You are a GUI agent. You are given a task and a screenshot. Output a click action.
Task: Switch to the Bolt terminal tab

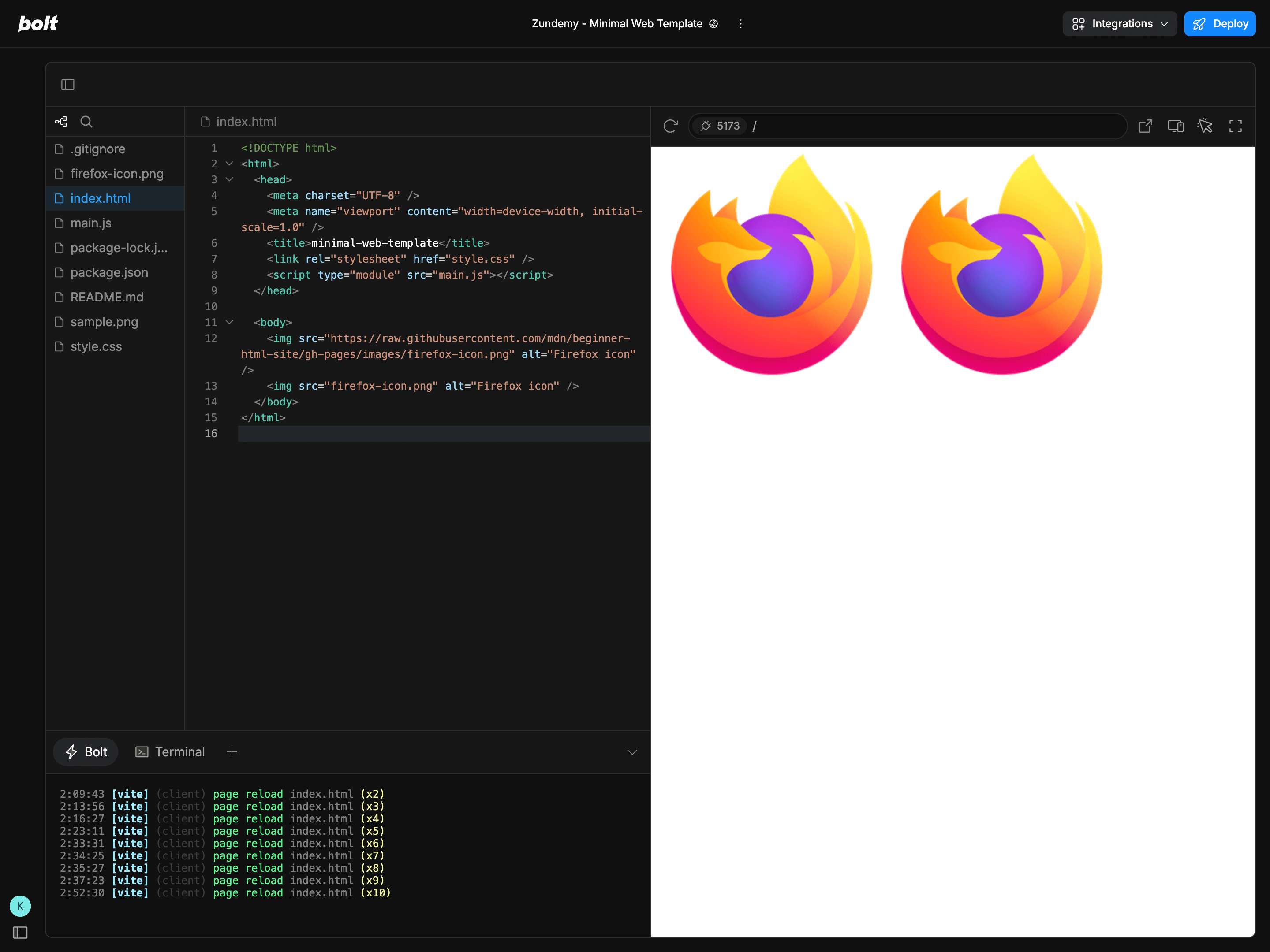[86, 752]
